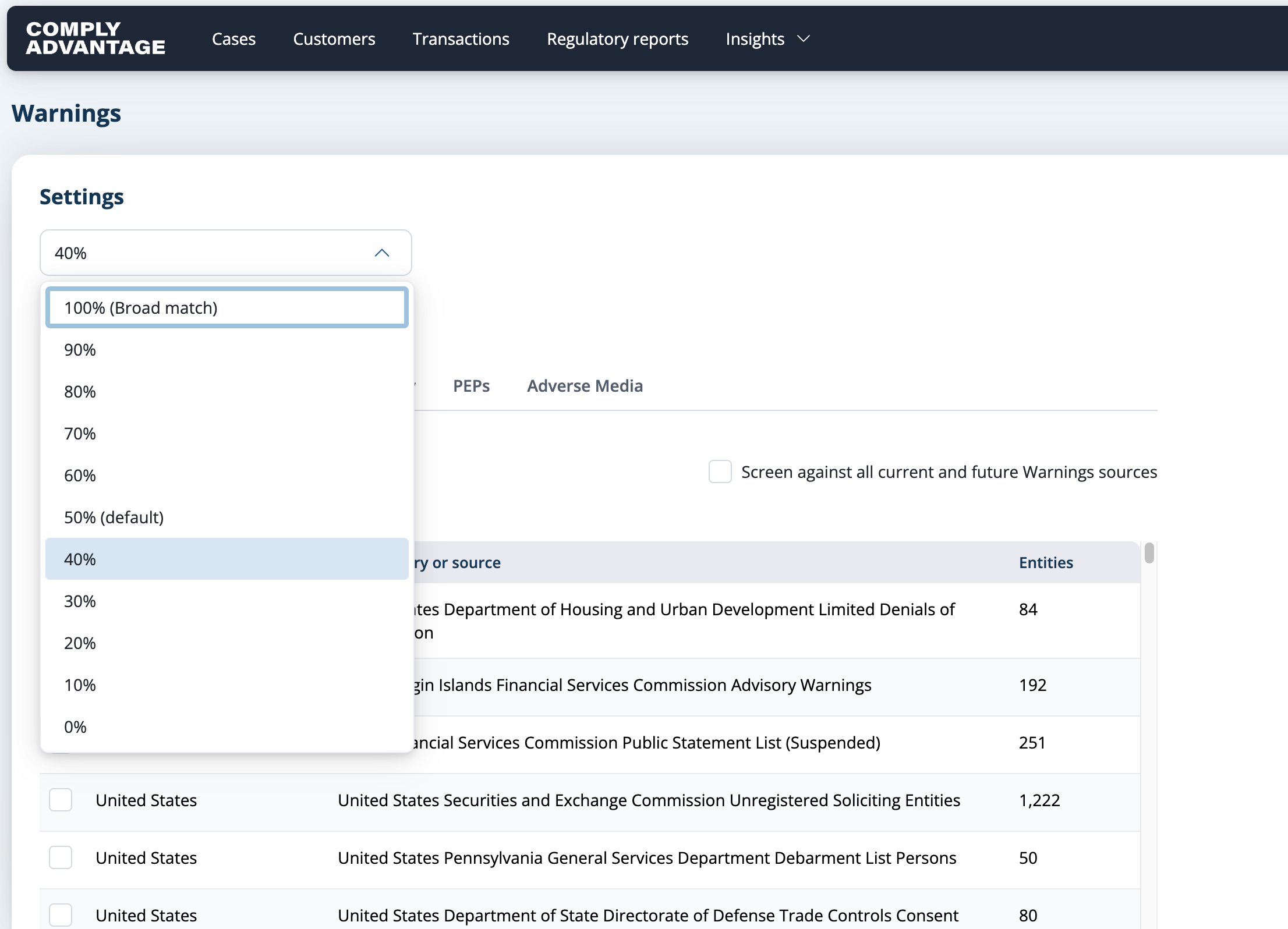Click the Settings section heading
The width and height of the screenshot is (1288, 929).
(x=82, y=197)
